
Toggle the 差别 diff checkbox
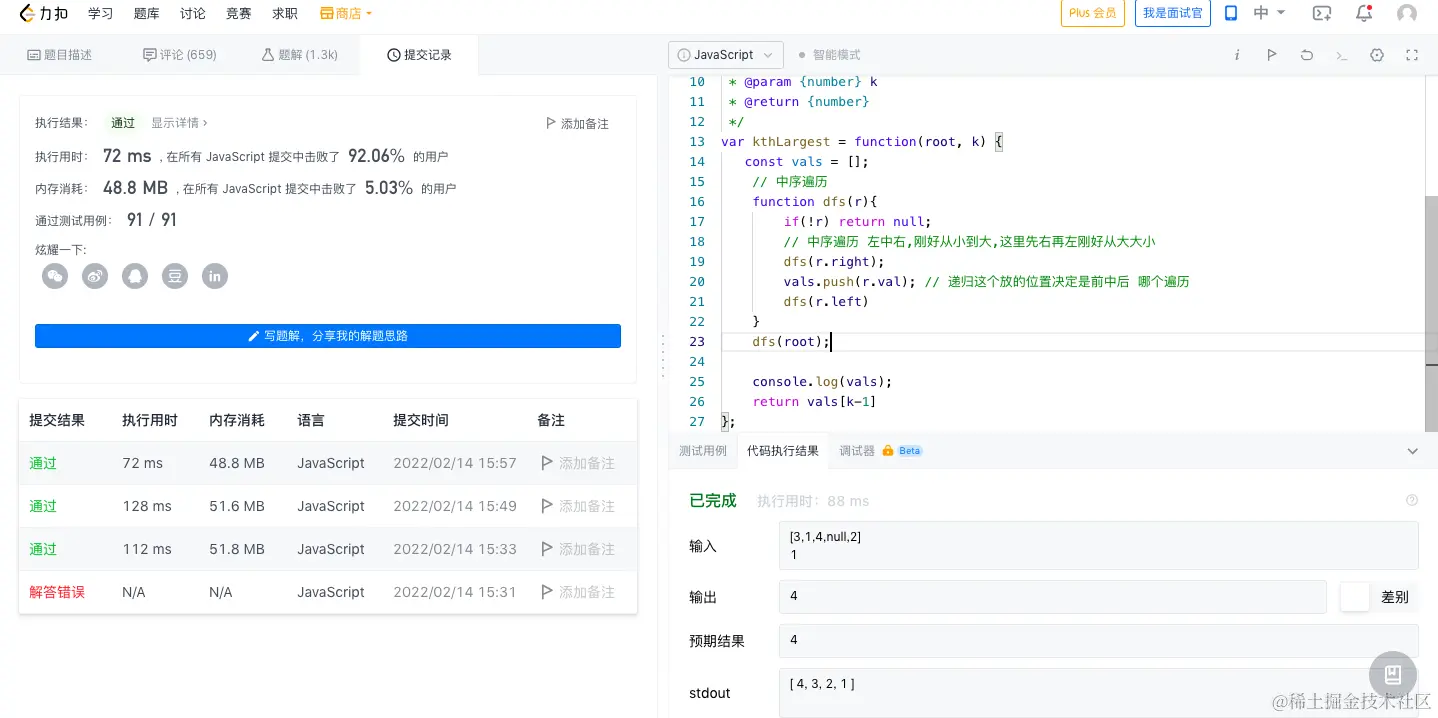[x=1354, y=597]
